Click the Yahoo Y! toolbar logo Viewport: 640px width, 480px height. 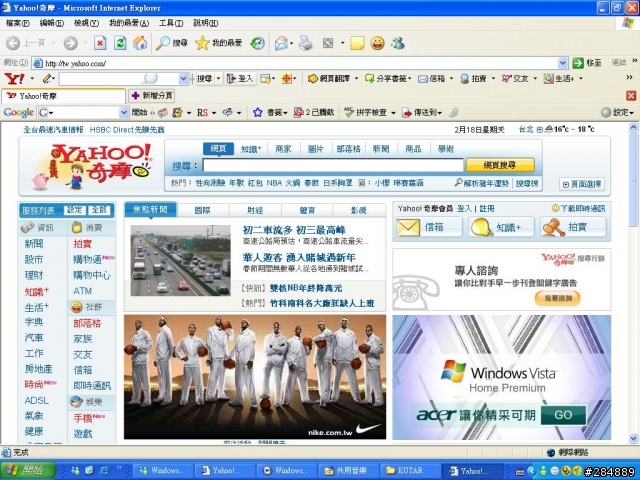click(x=14, y=78)
